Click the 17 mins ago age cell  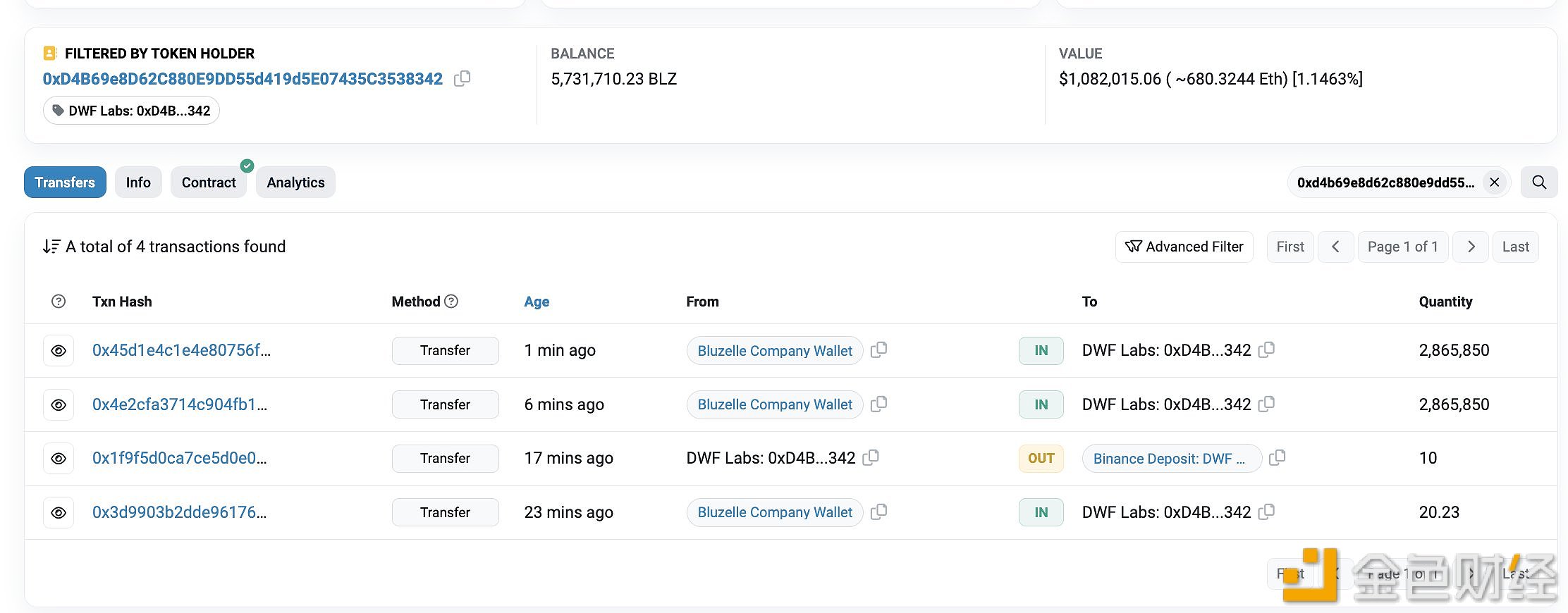(568, 458)
